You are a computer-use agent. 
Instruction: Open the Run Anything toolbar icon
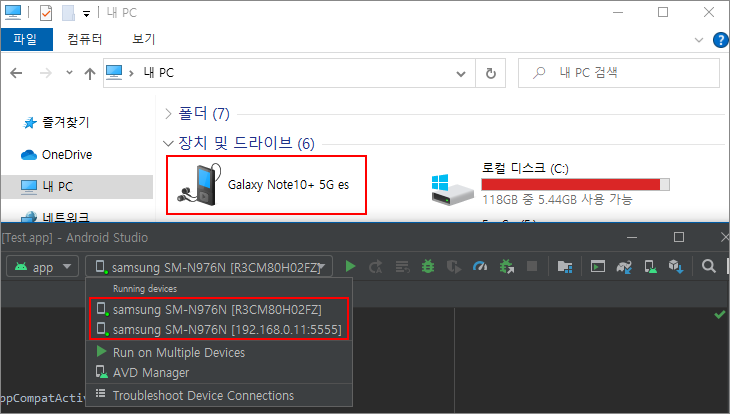click(x=598, y=266)
